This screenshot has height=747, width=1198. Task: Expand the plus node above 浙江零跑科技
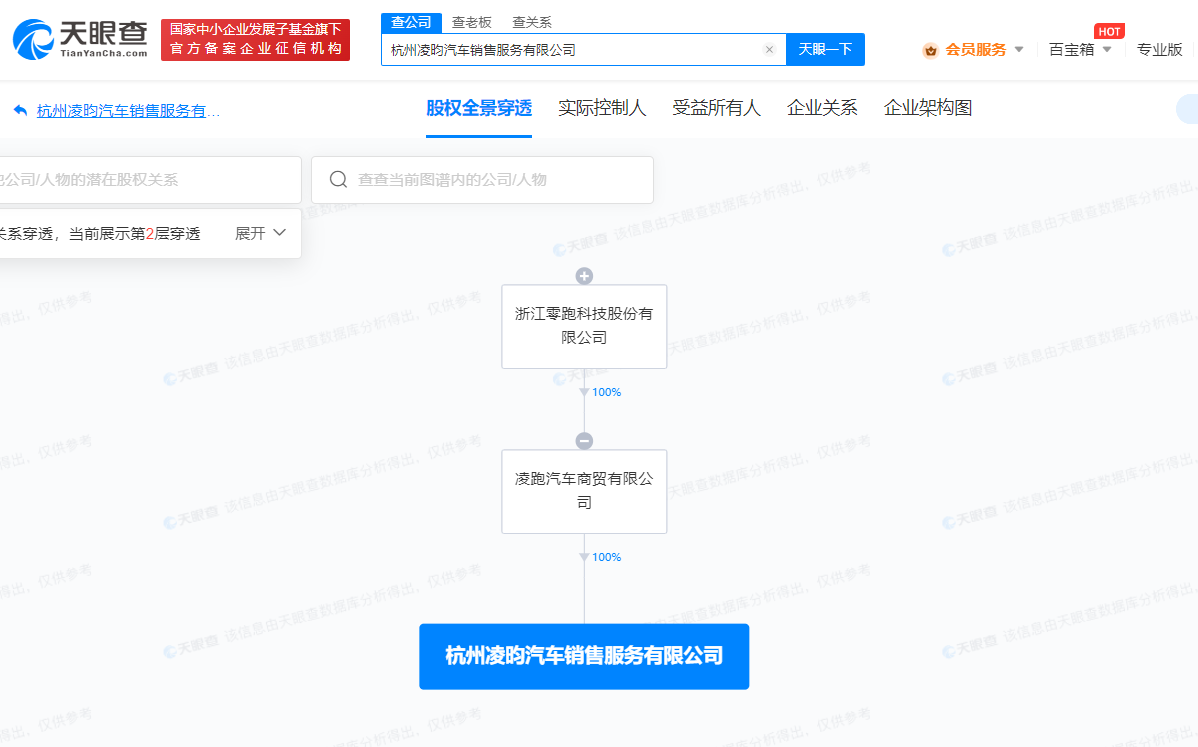pos(584,276)
